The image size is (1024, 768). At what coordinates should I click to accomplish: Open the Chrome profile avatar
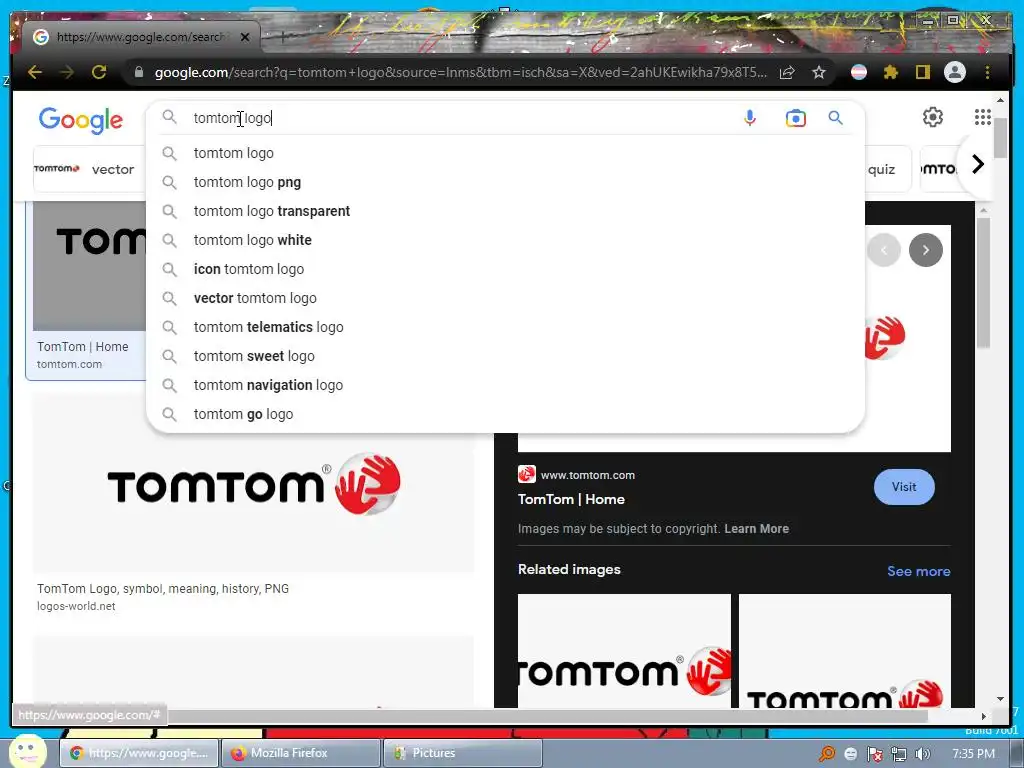(955, 72)
